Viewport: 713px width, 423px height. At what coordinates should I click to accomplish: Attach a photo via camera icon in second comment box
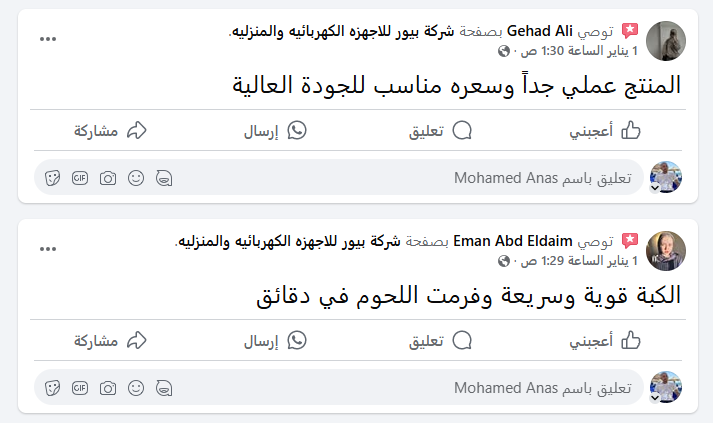point(108,388)
